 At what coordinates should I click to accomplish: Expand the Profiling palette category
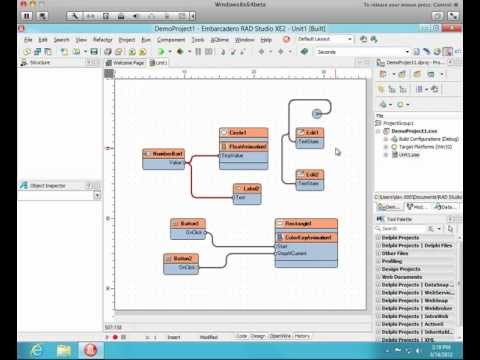click(x=378, y=261)
